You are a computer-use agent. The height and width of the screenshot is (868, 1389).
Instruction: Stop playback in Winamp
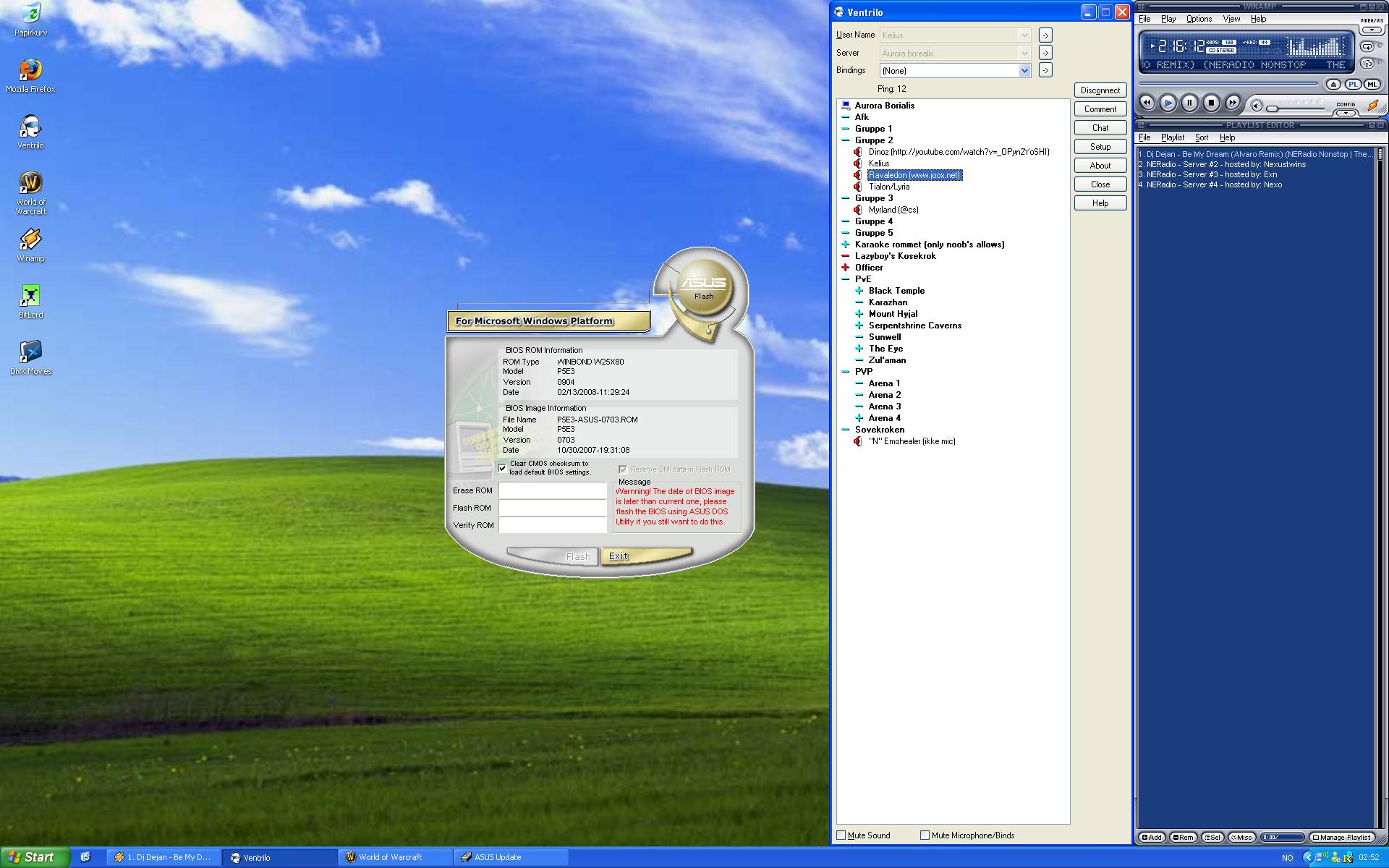click(1211, 103)
